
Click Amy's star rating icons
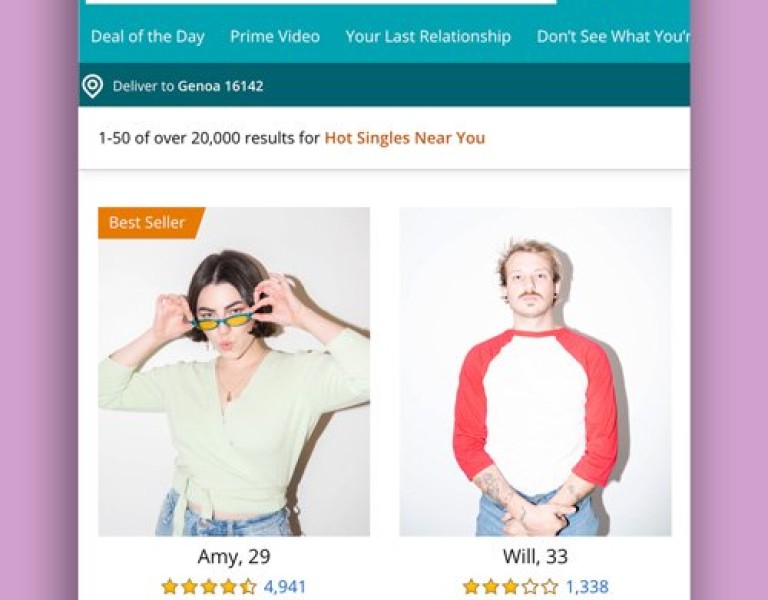[209, 587]
